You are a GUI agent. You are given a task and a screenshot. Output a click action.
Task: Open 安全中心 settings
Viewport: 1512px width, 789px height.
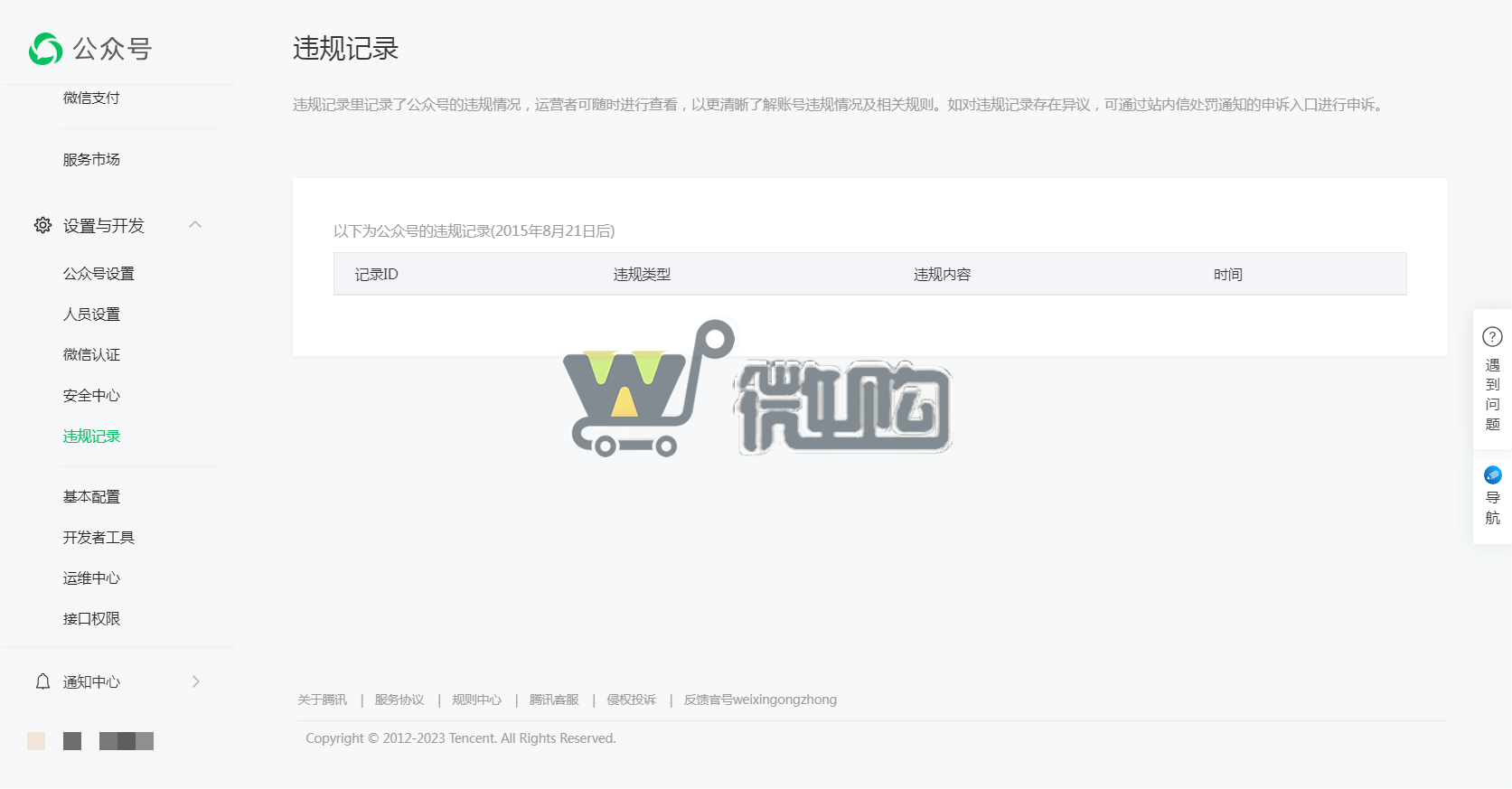click(91, 395)
